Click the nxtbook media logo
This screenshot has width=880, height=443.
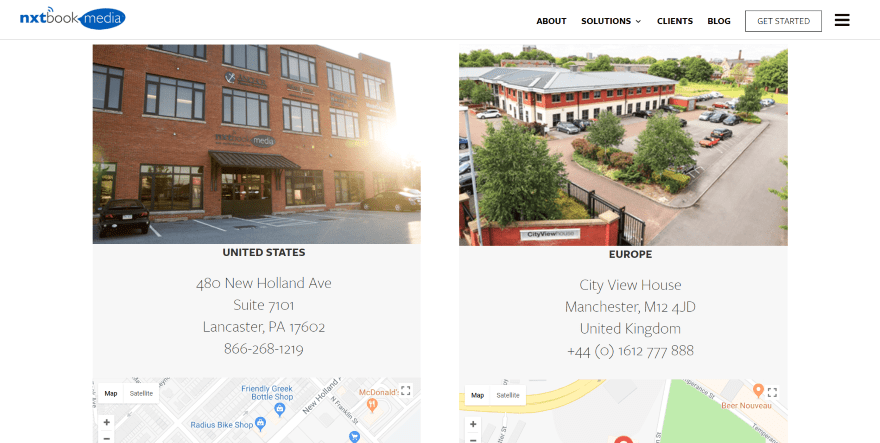pyautogui.click(x=72, y=18)
